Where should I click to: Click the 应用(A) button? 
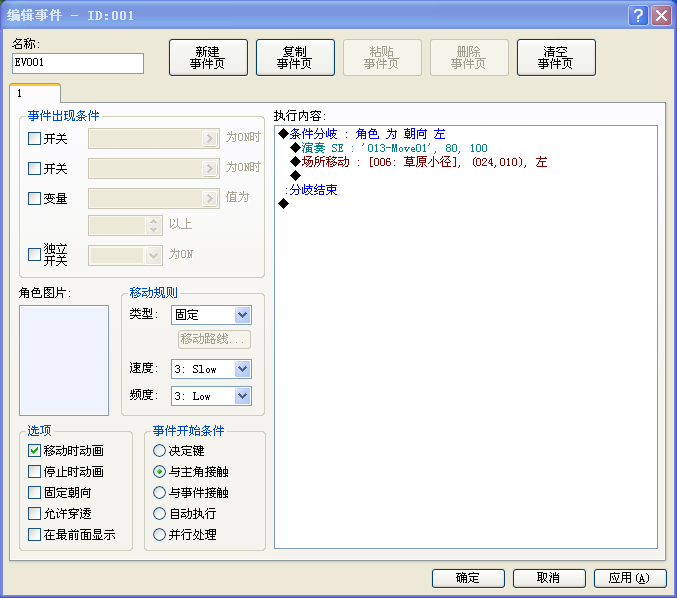coord(630,578)
